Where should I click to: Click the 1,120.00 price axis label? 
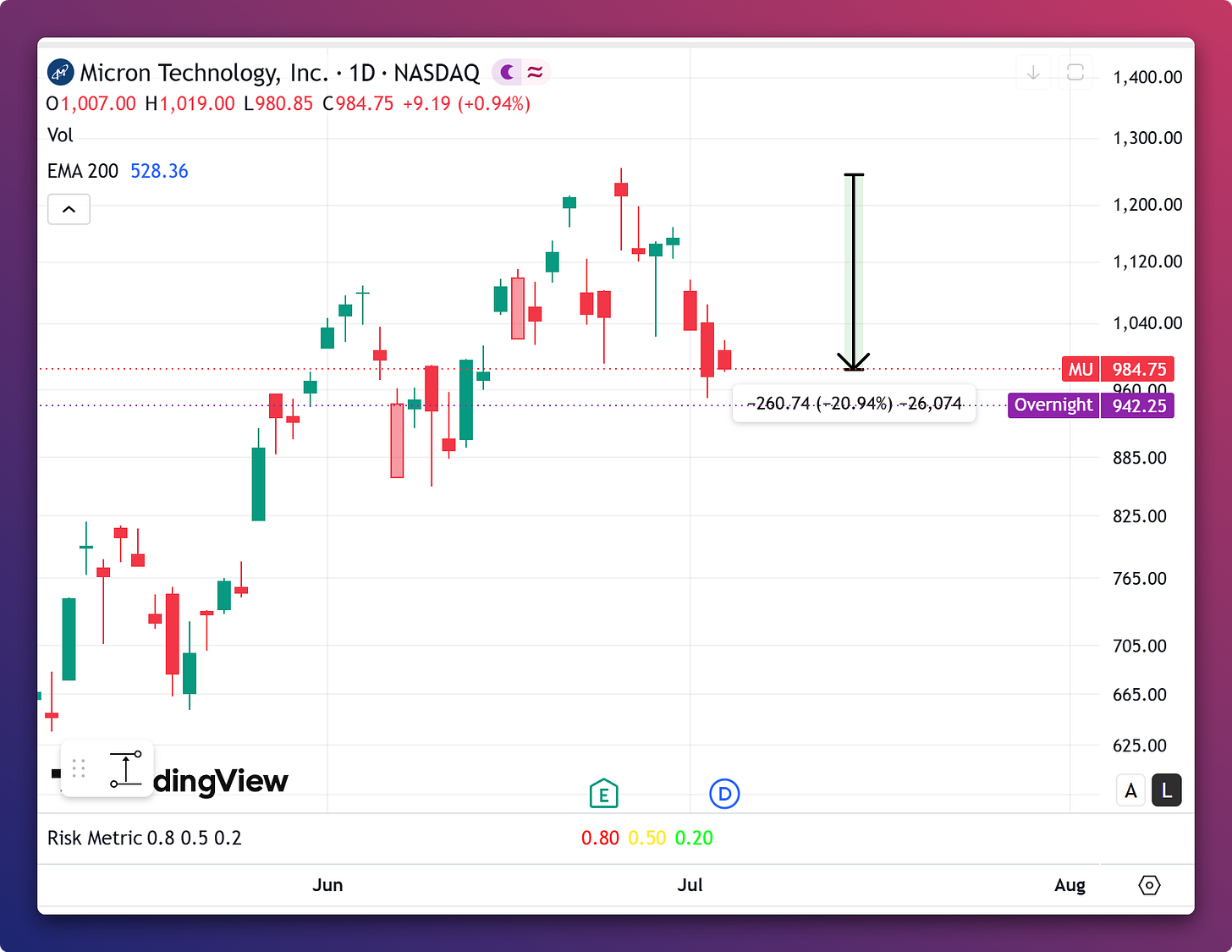pos(1147,261)
